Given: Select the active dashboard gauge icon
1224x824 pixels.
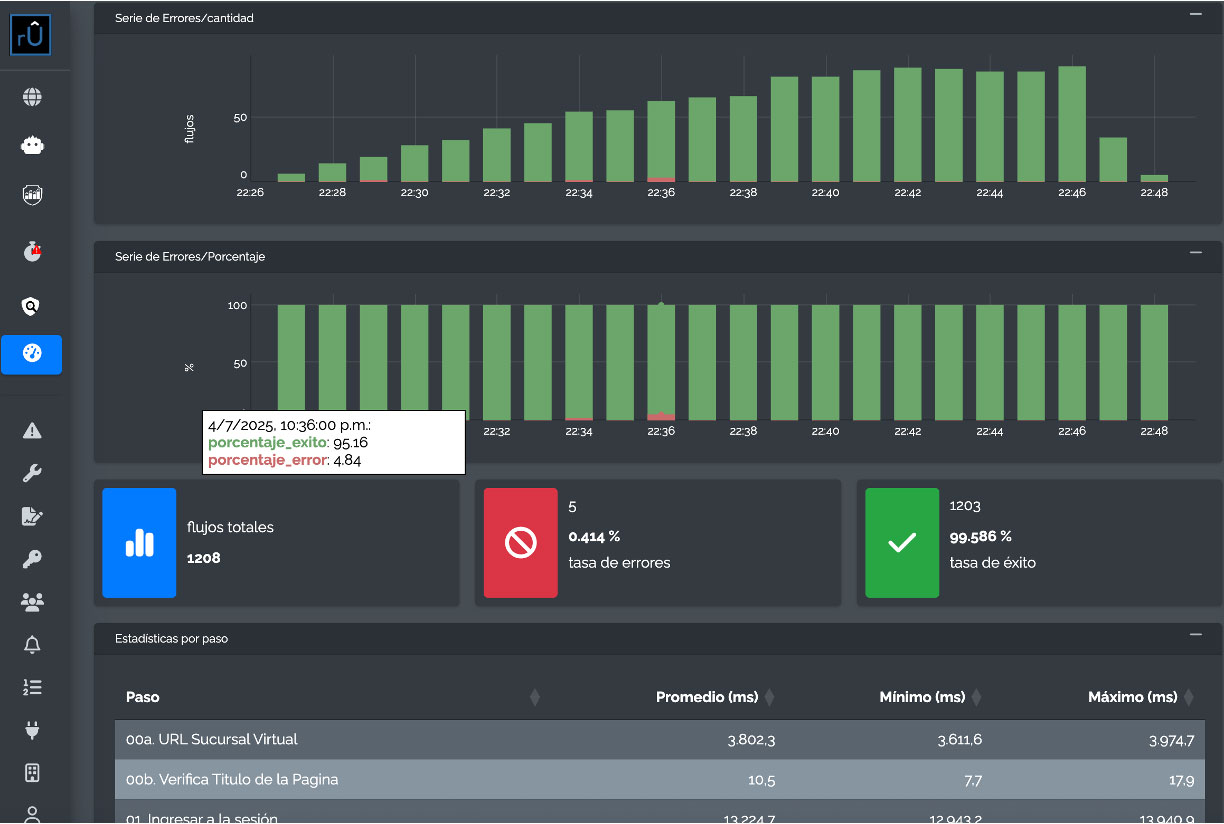Looking at the screenshot, I should (32, 354).
